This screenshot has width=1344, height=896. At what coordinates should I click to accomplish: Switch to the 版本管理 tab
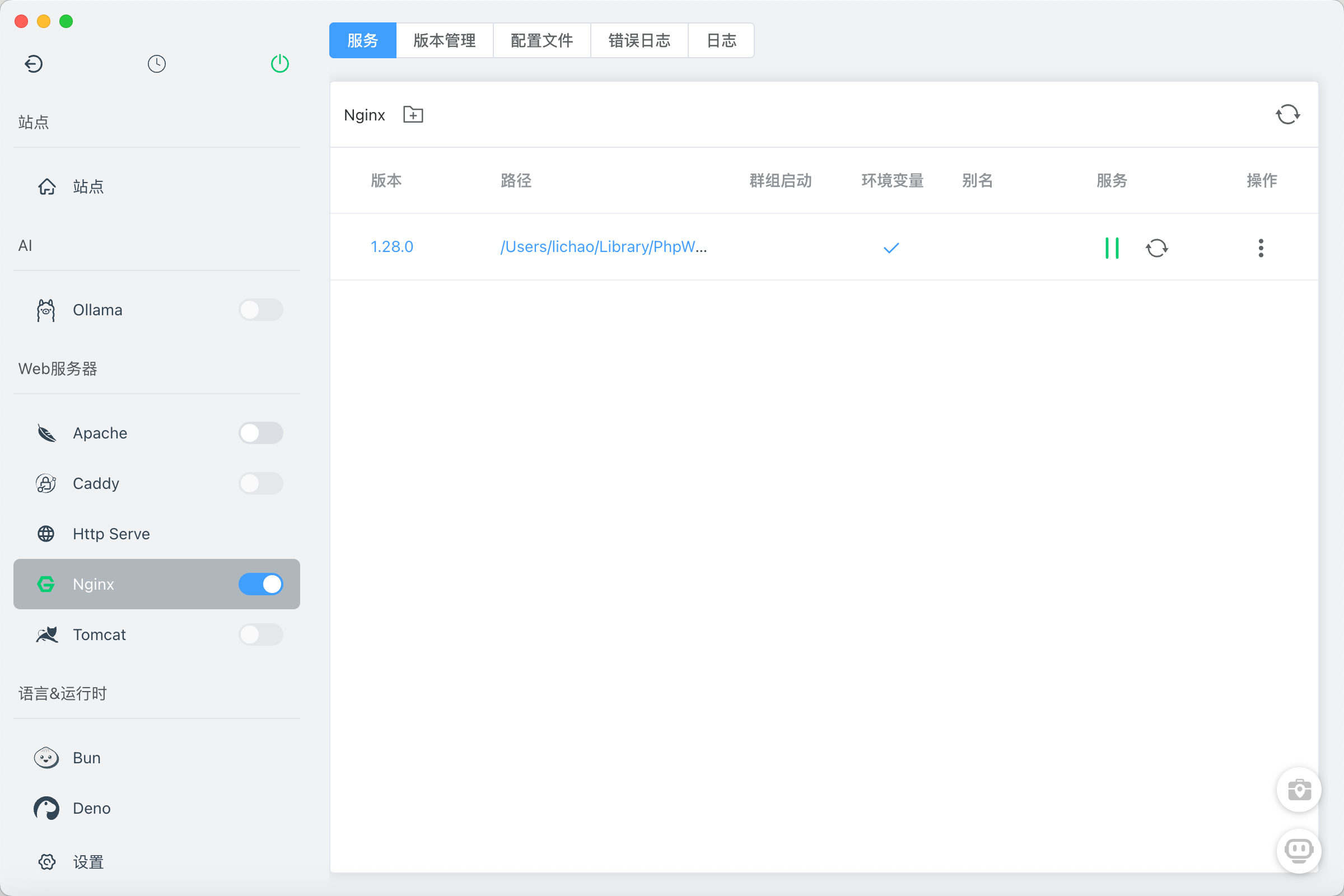[444, 40]
